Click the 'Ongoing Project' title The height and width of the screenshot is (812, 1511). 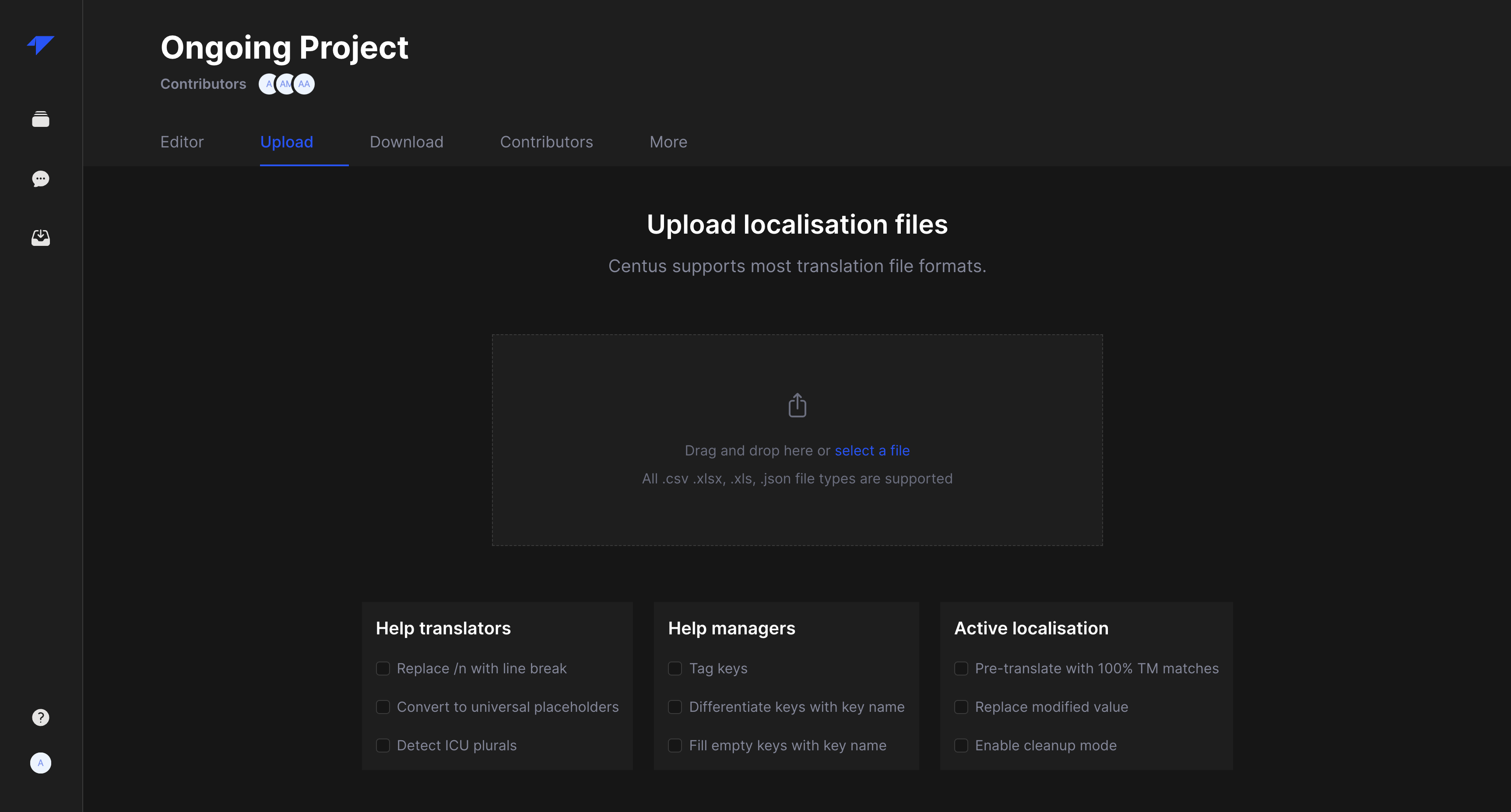pyautogui.click(x=285, y=48)
